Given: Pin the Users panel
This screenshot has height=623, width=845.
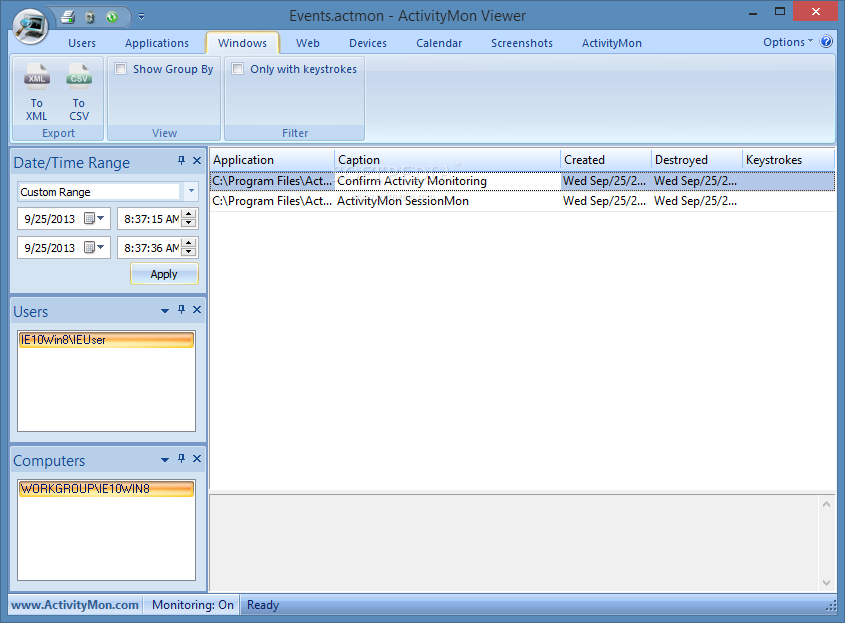Looking at the screenshot, I should click(182, 309).
